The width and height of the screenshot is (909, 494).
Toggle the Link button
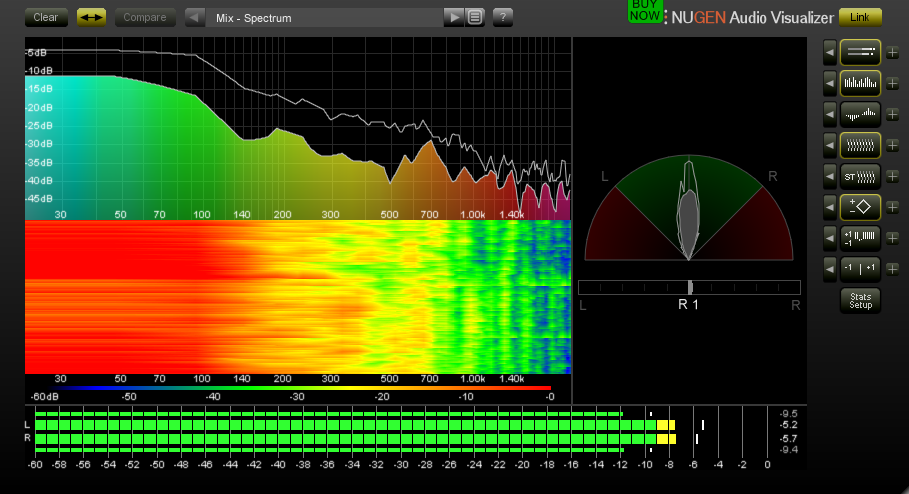click(x=860, y=17)
